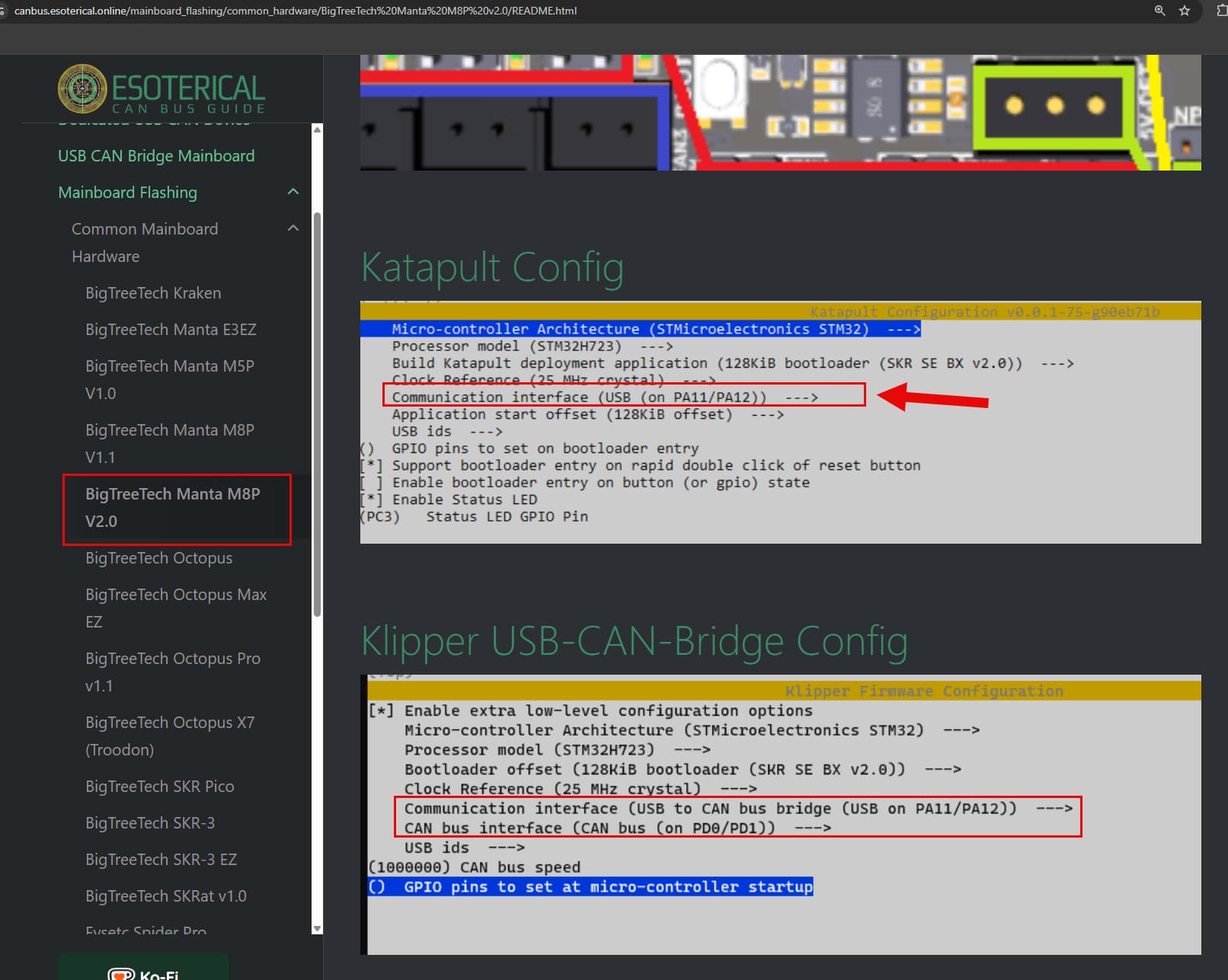Collapse the Mainboard Flashing section chevron
The height and width of the screenshot is (980, 1228).
[x=293, y=192]
